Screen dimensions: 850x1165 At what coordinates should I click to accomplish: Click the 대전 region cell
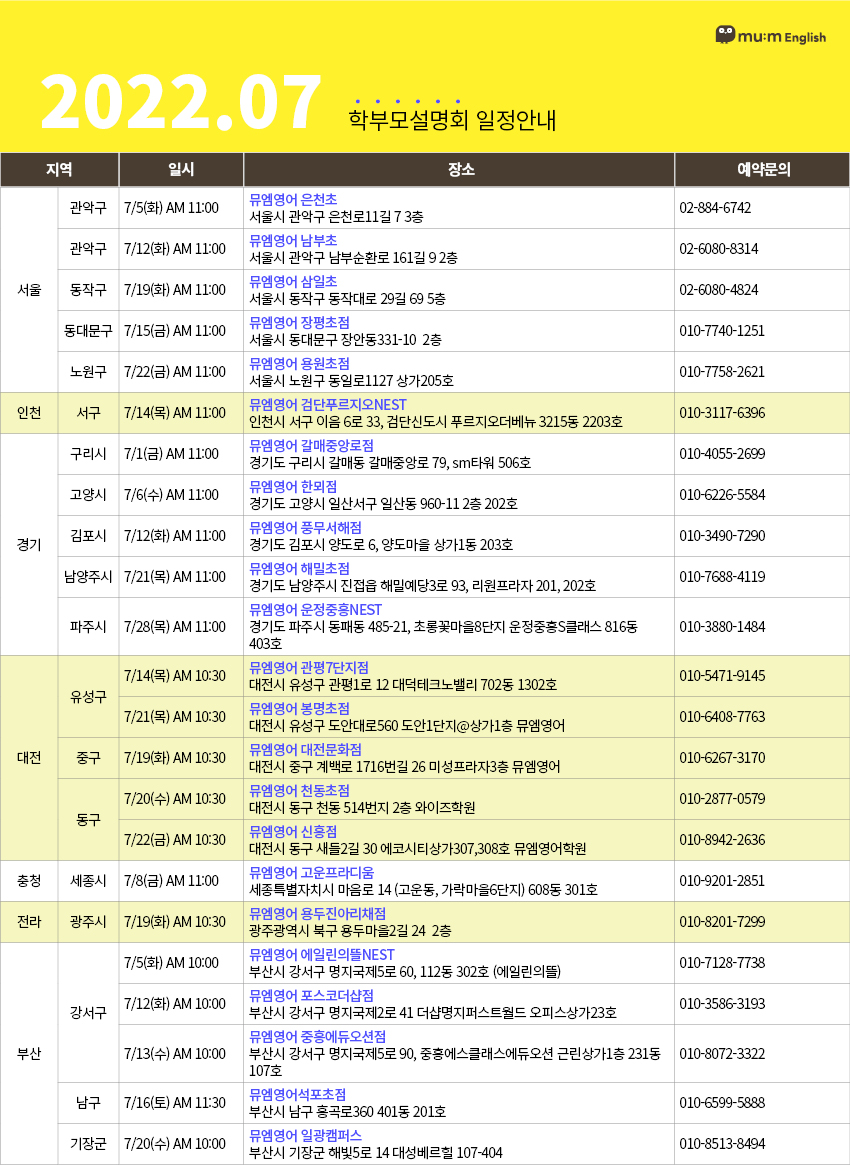pyautogui.click(x=28, y=758)
